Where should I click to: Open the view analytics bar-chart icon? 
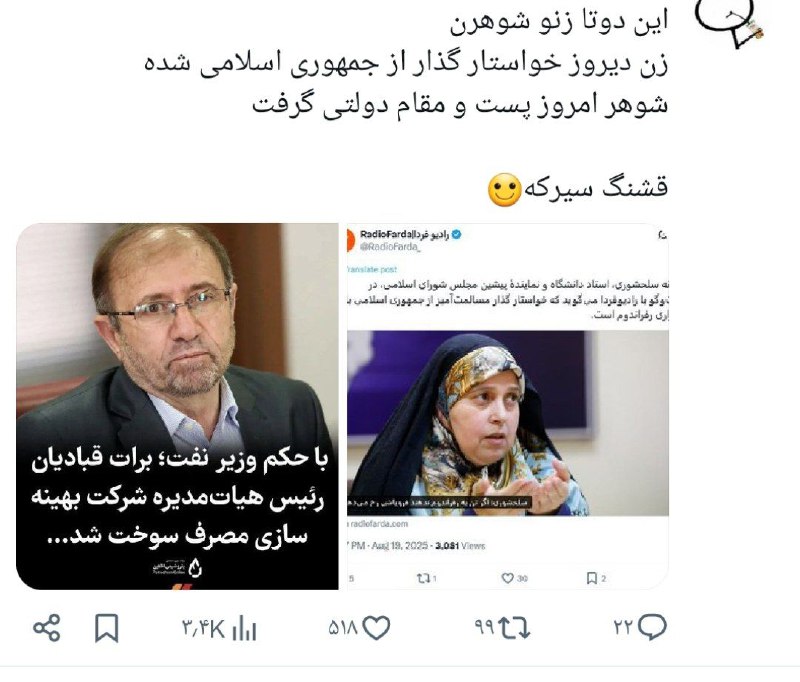point(244,628)
